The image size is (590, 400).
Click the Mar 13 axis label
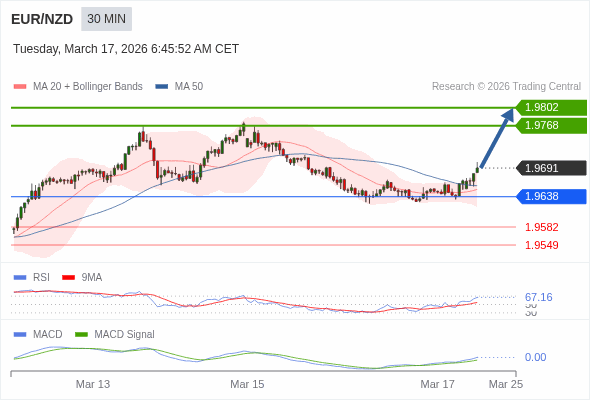click(93, 384)
